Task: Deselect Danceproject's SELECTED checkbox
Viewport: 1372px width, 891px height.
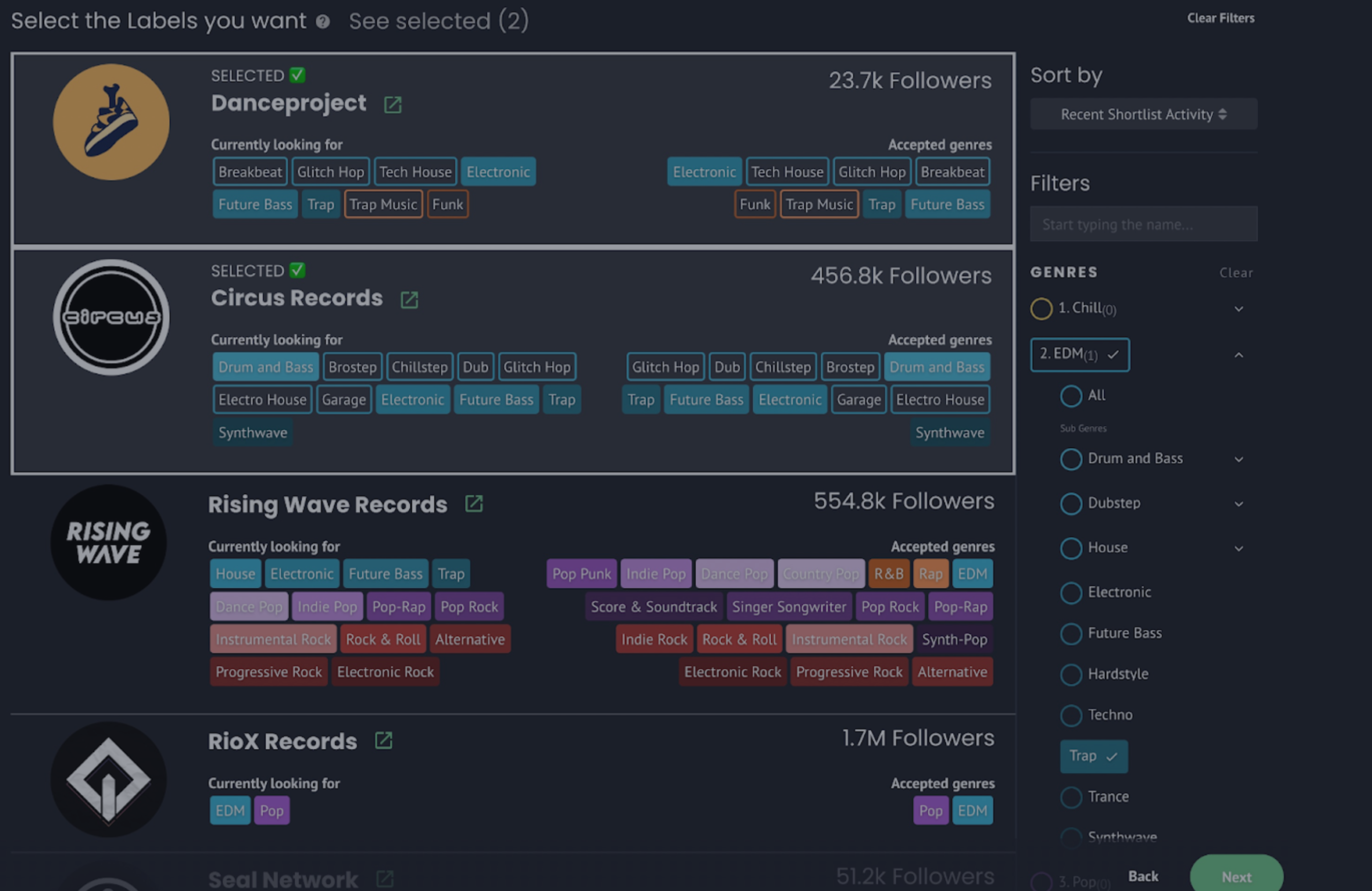Action: click(297, 75)
